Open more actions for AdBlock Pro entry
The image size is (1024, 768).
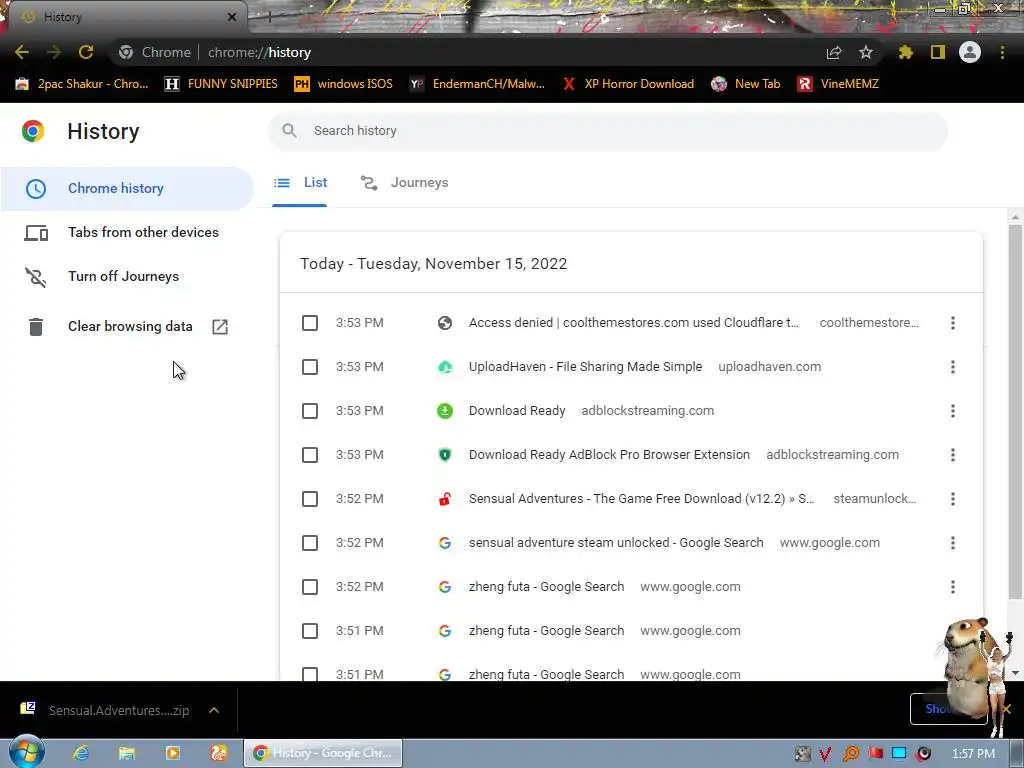pos(953,455)
